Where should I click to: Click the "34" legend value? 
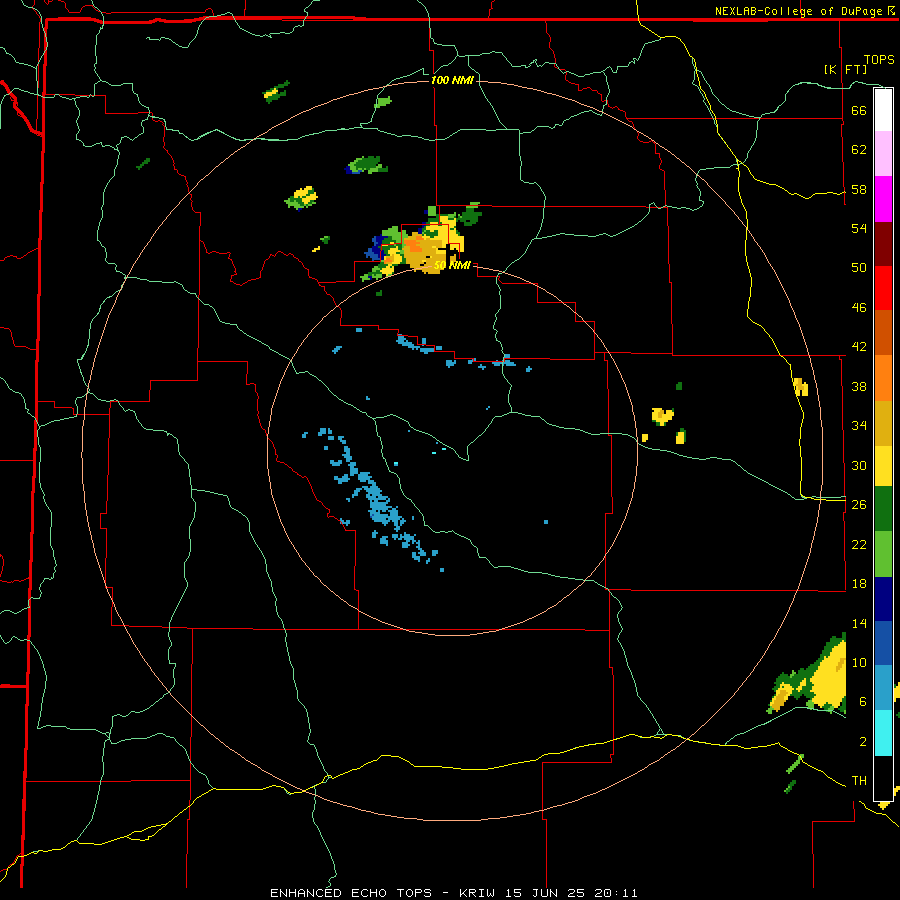tap(859, 426)
